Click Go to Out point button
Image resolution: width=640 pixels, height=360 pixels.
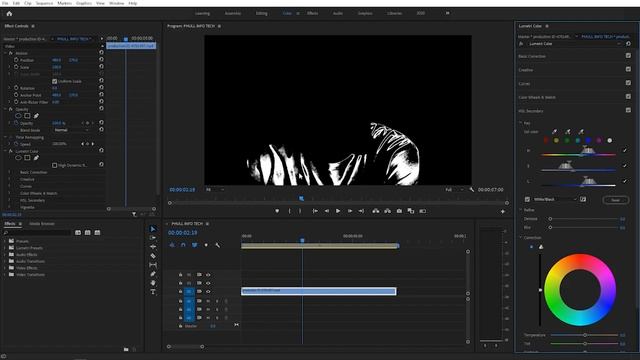click(x=361, y=211)
